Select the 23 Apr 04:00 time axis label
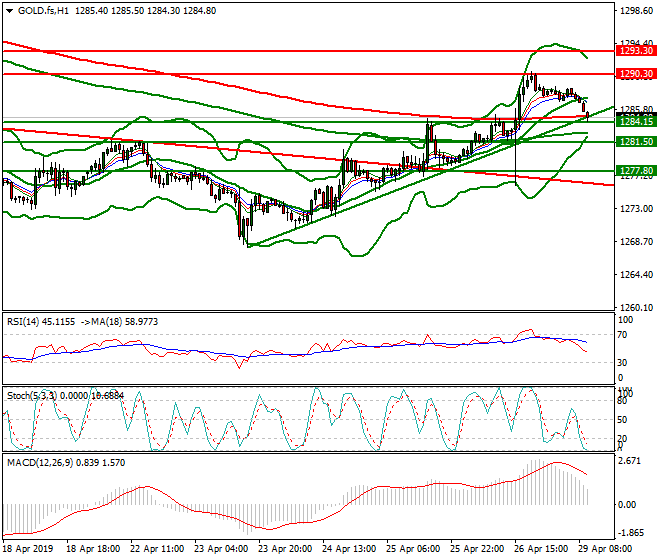Image resolution: width=660 pixels, height=560 pixels. 221,549
